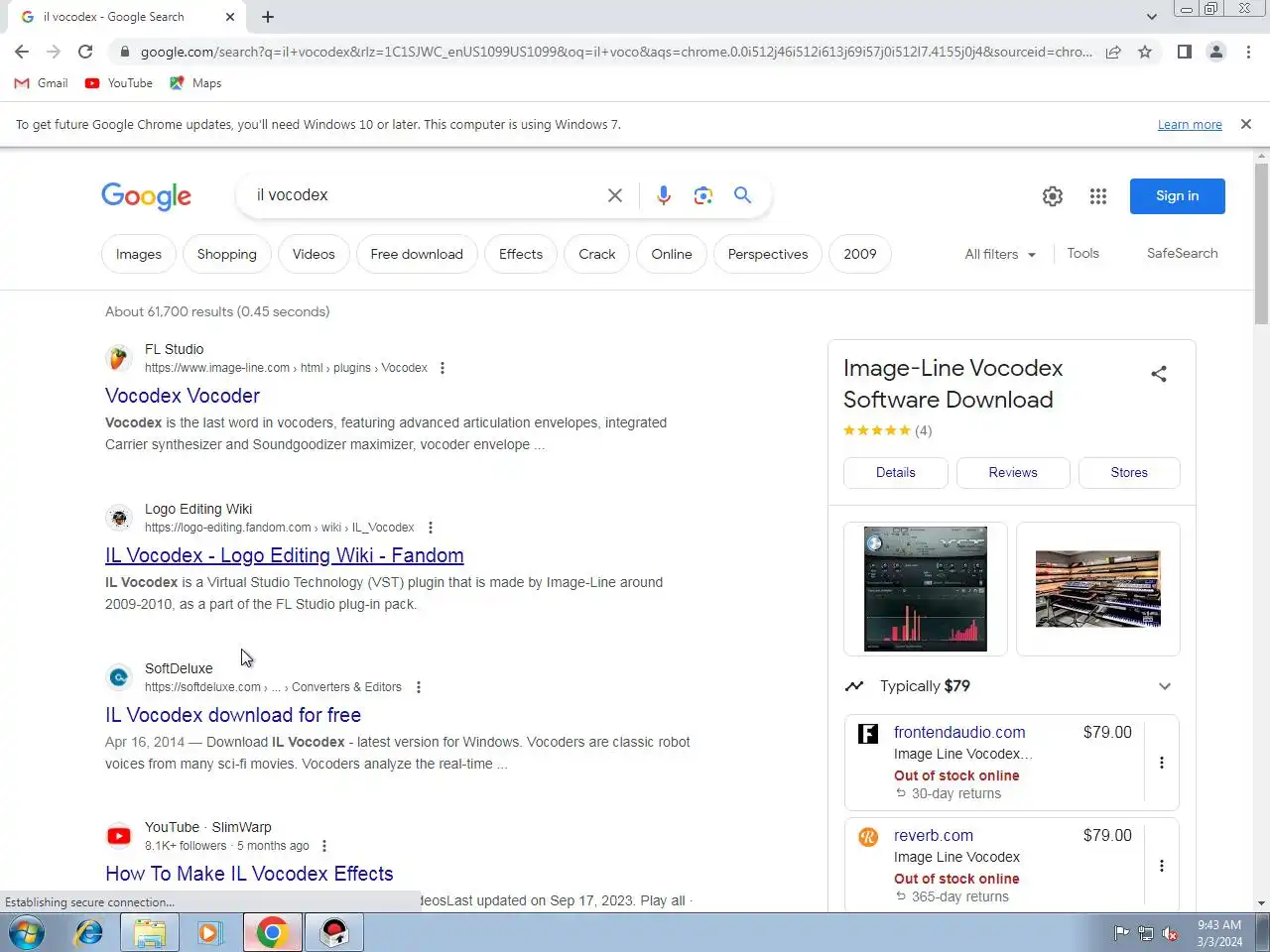The width and height of the screenshot is (1270, 952).
Task: Open more options for reverb.com offer
Action: tap(1162, 866)
